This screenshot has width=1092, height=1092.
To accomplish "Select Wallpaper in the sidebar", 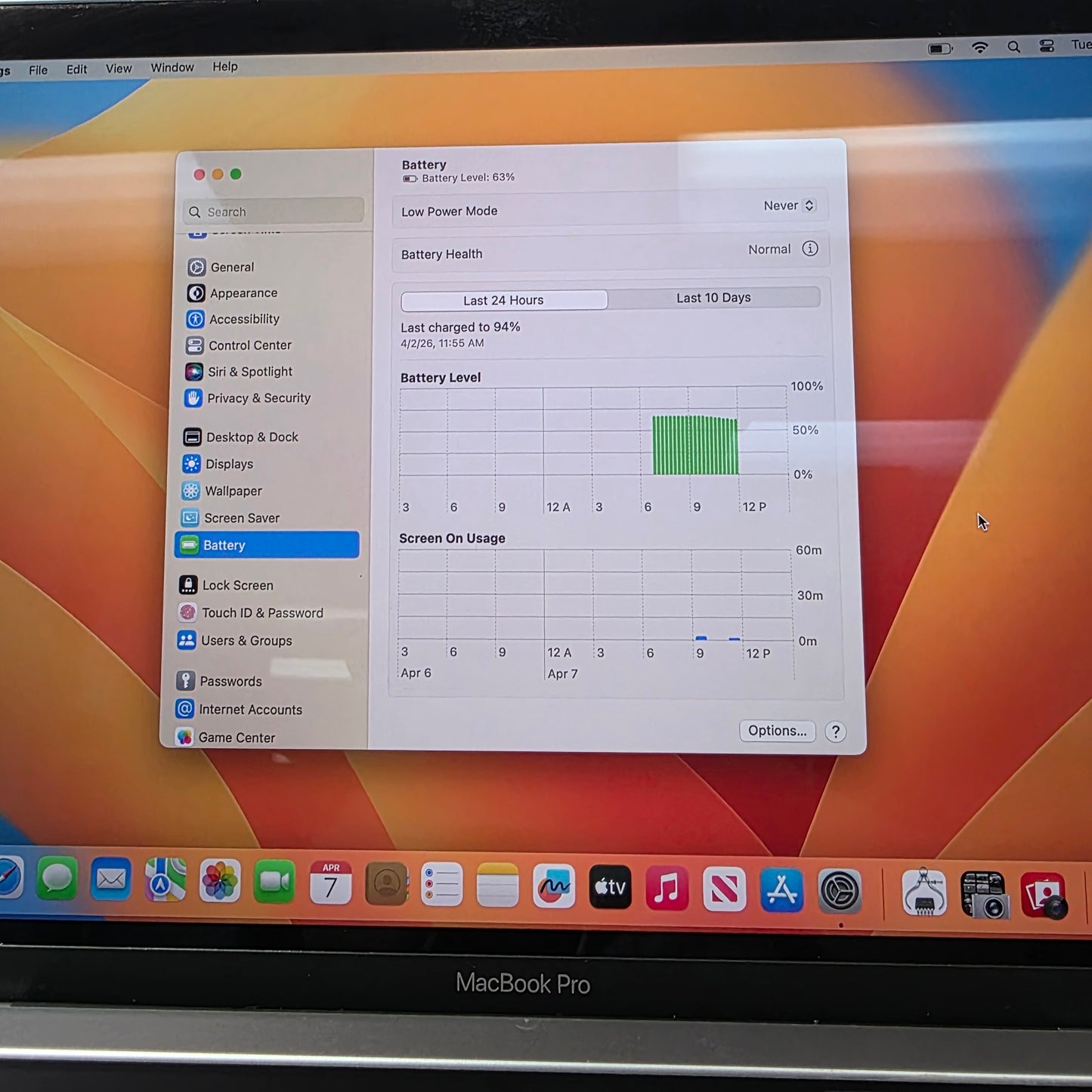I will click(233, 490).
